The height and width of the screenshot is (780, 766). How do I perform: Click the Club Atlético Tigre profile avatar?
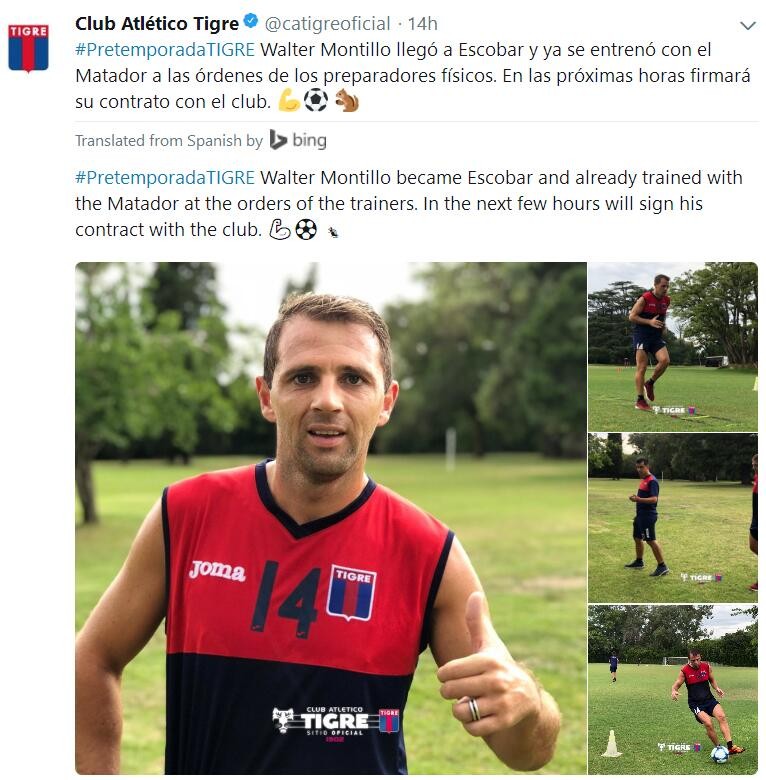[28, 48]
